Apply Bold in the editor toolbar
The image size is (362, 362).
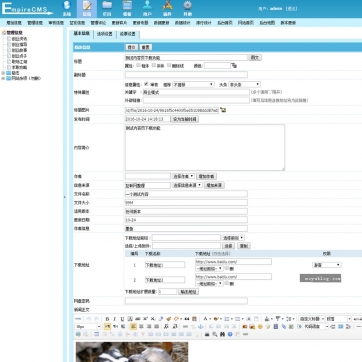click(107, 319)
